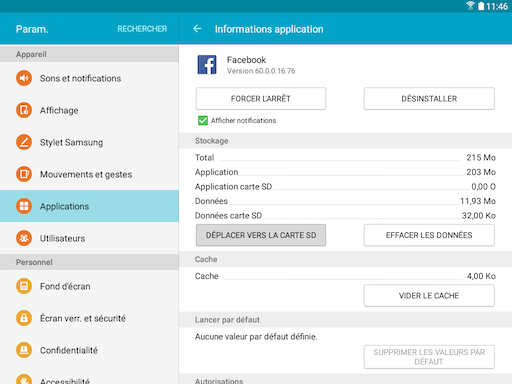Tap the Confidentialité icon
The height and width of the screenshot is (384, 512).
[24, 350]
